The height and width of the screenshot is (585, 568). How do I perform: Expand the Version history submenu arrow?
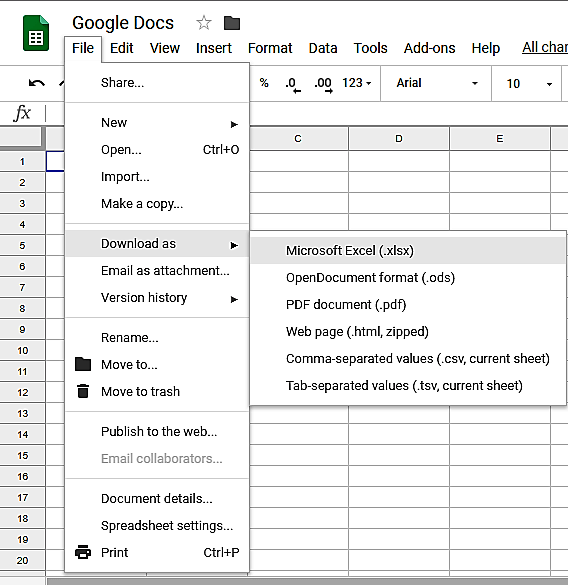234,299
